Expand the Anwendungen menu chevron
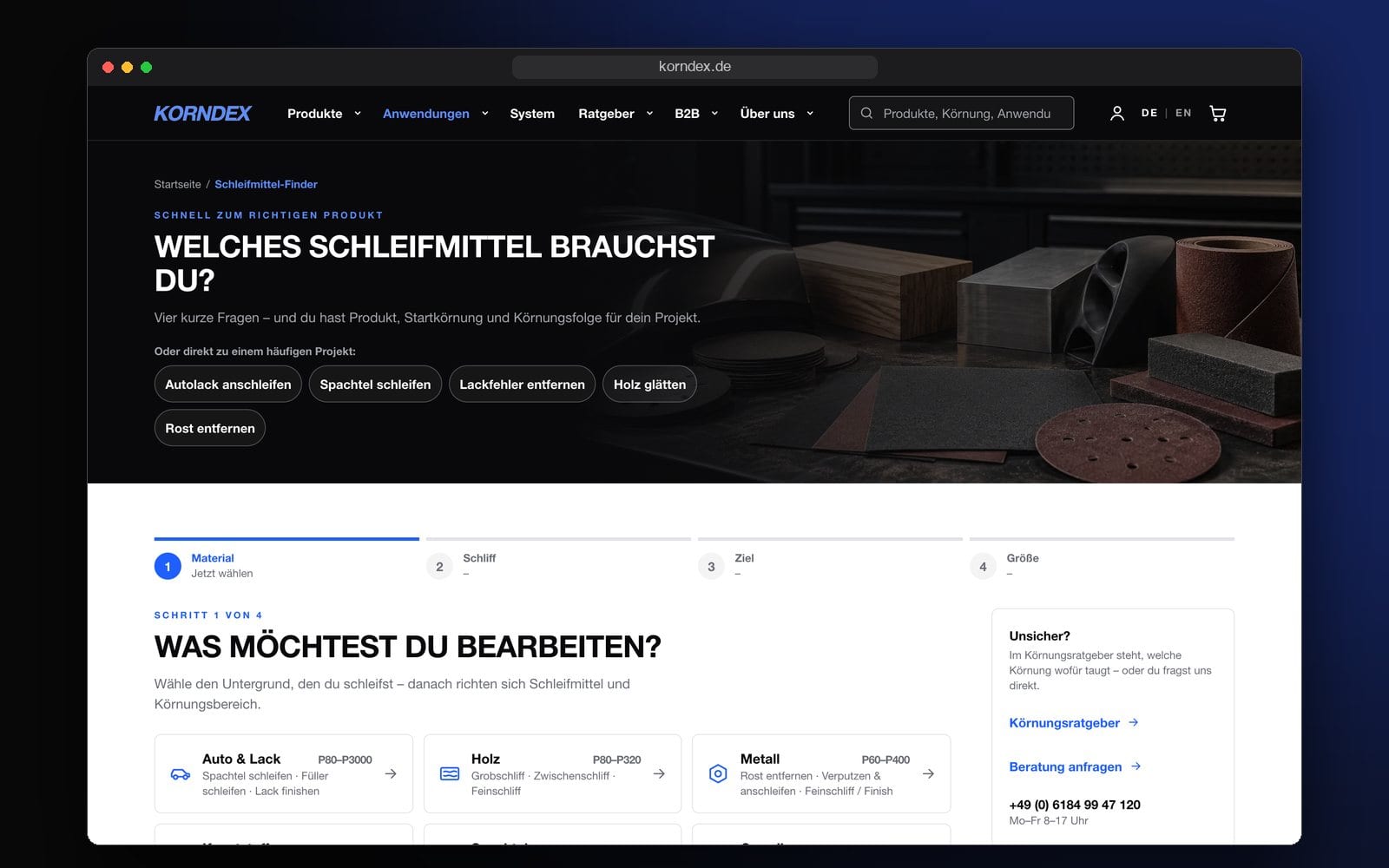This screenshot has width=1389, height=868. [x=484, y=114]
